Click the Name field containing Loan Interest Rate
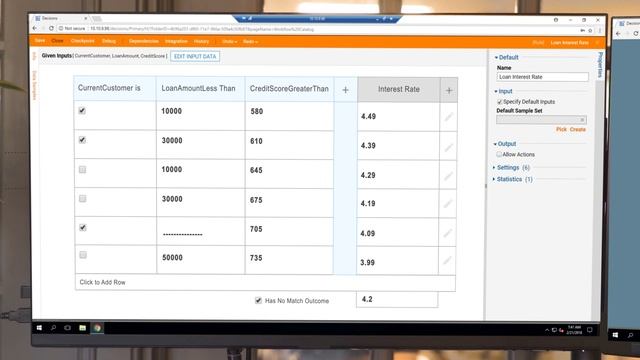Screen dimensions: 640x360 (x=542, y=77)
